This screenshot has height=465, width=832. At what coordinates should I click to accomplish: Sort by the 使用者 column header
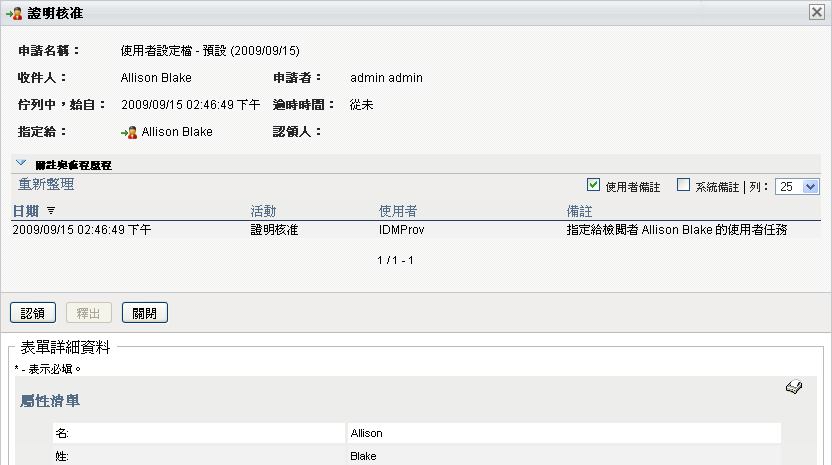click(398, 211)
